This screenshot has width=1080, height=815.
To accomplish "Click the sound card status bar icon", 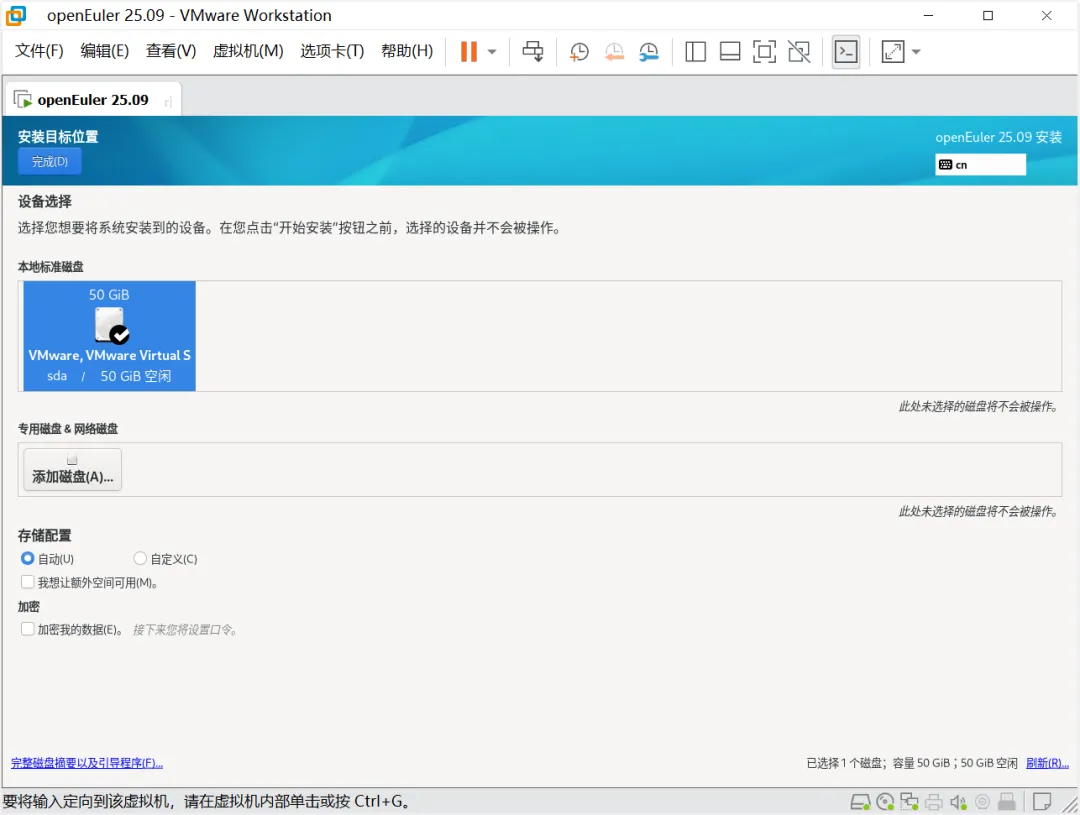I will (x=958, y=802).
